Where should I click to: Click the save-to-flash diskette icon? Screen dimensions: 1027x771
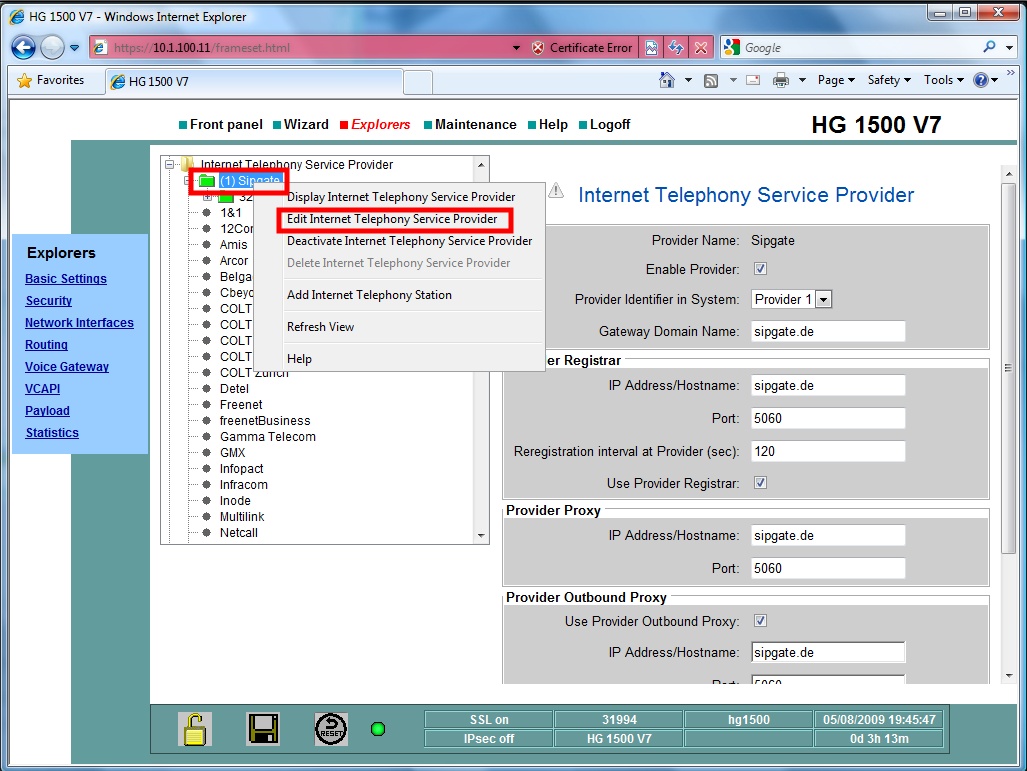[263, 728]
